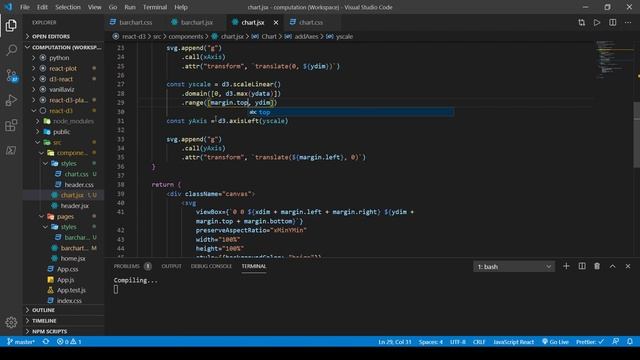Open the Terminal menu
Image resolution: width=640 pixels, height=360 pixels.
coord(155,7)
